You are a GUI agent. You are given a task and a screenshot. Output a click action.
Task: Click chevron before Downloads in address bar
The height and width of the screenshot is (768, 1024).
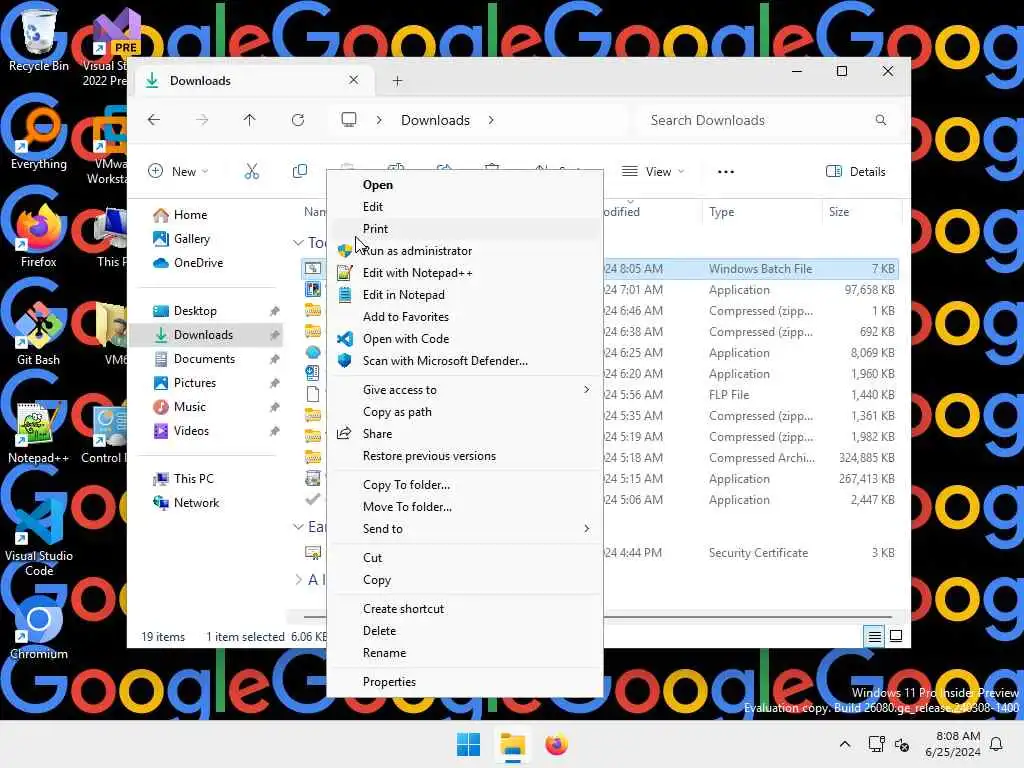pyautogui.click(x=379, y=120)
